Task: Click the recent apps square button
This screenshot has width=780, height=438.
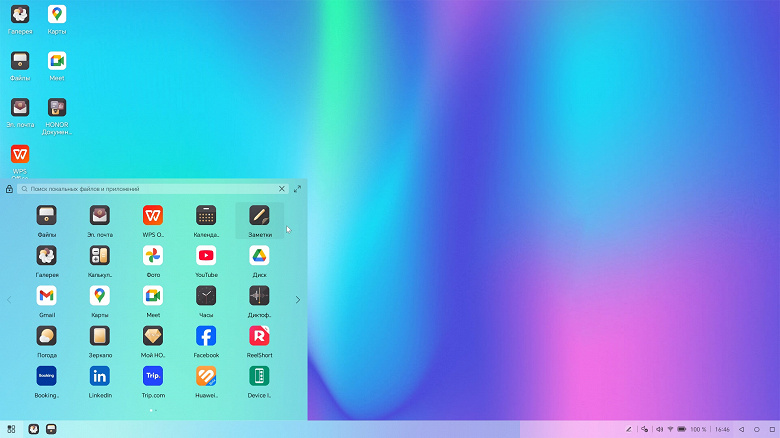Action: tap(772, 429)
